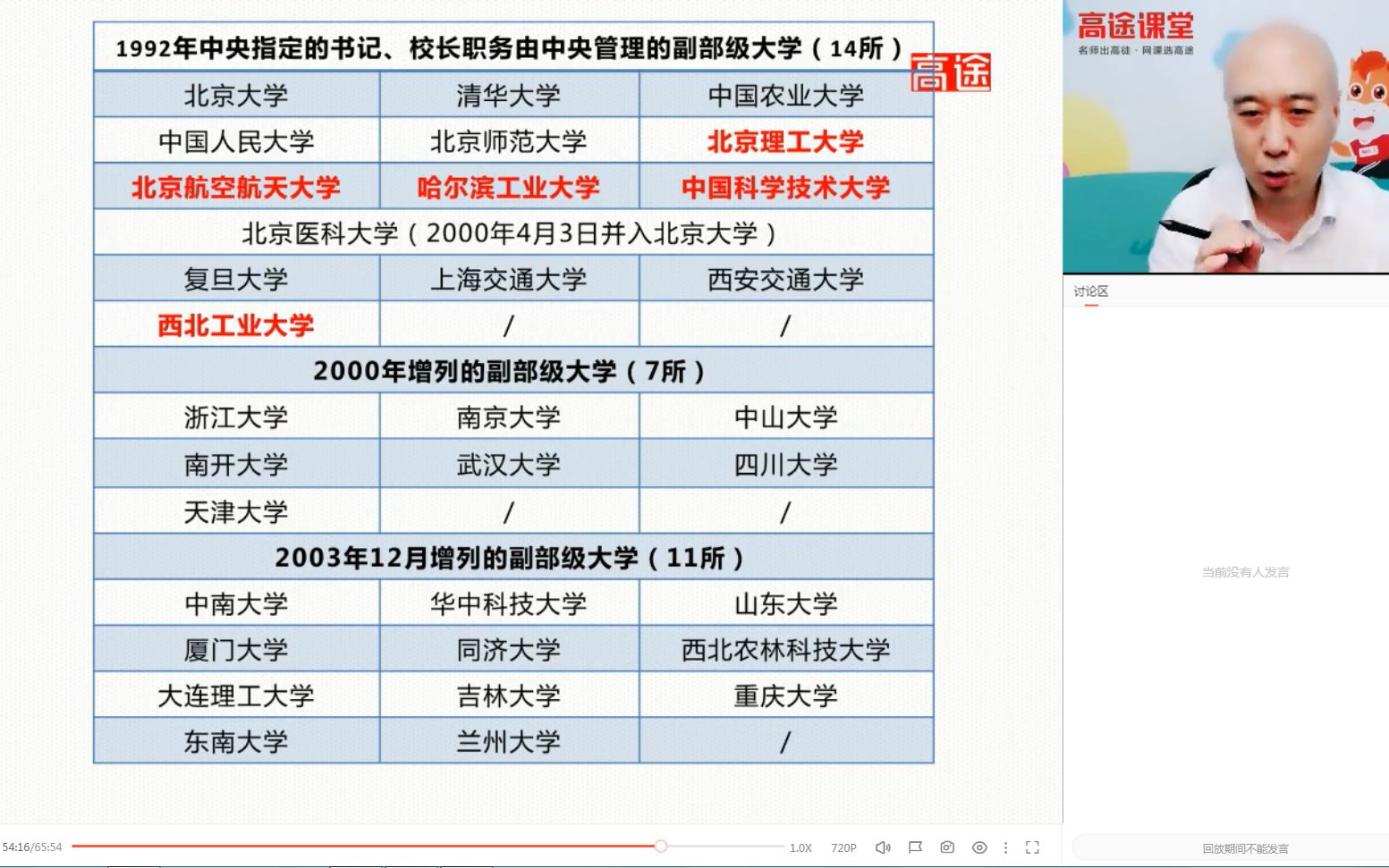Click the 大连理工大学 cell
This screenshot has height=868, width=1389.
[x=236, y=695]
